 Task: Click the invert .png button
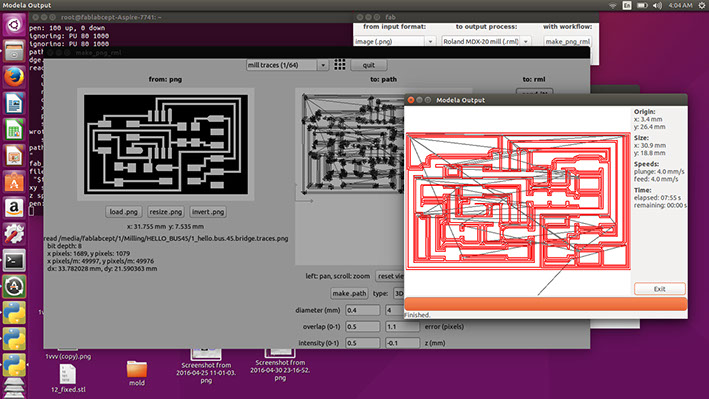click(208, 212)
